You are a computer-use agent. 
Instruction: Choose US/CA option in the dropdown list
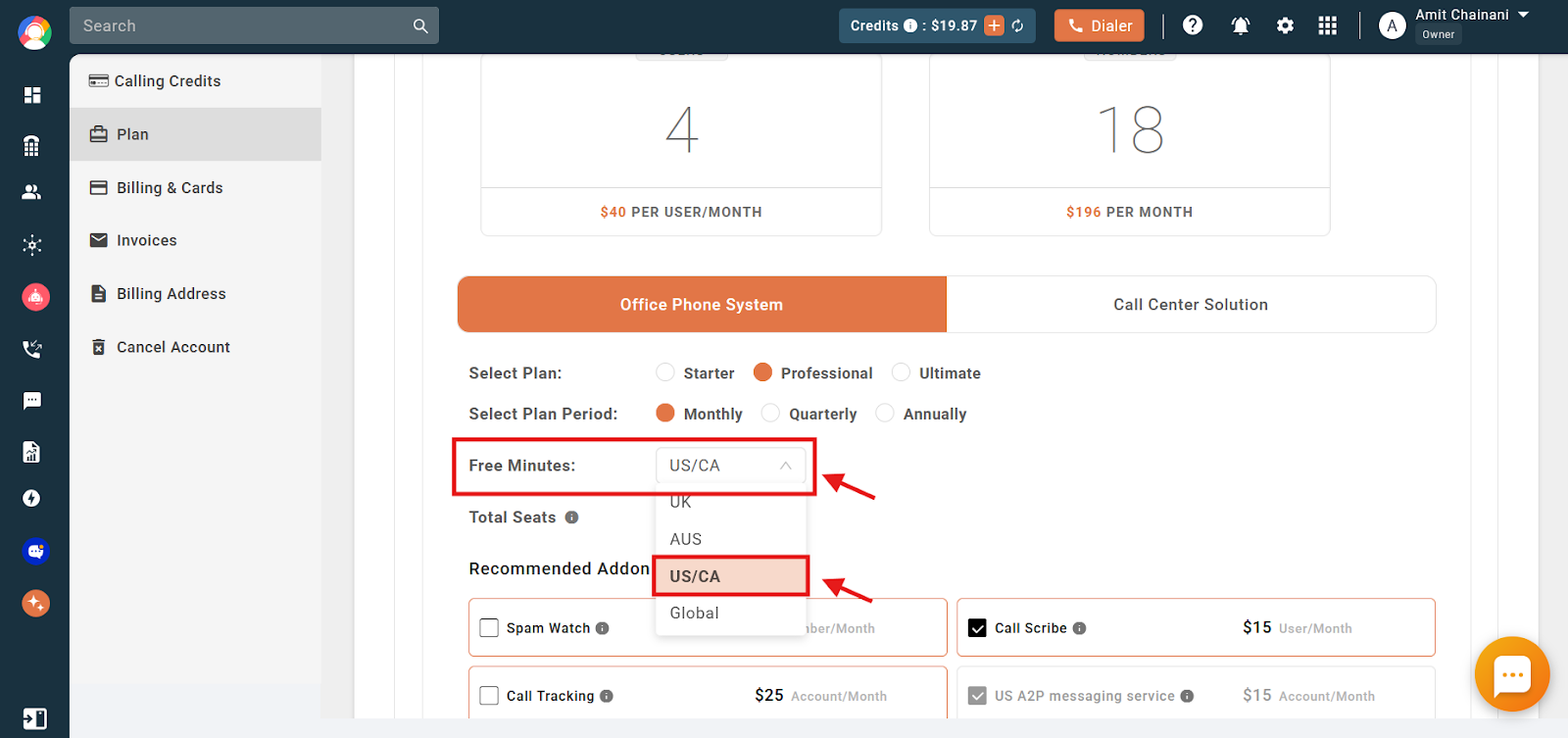(731, 576)
